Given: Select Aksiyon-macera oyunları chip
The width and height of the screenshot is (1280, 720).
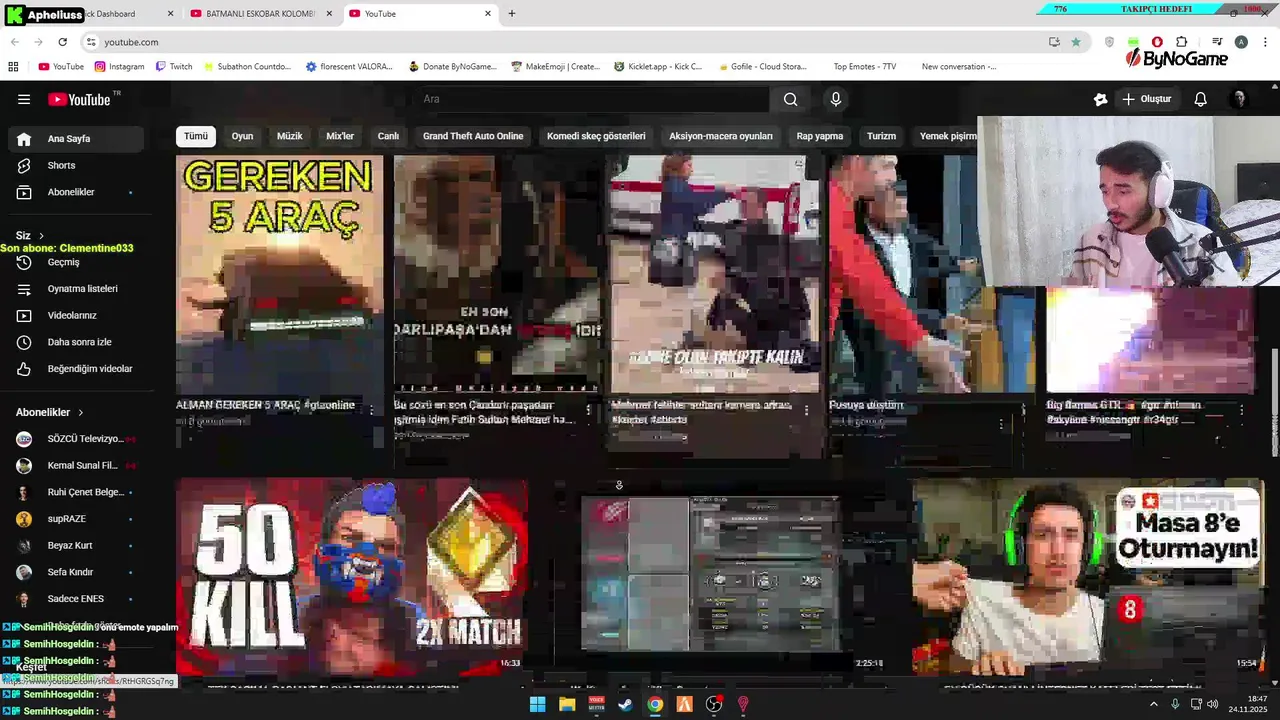Looking at the screenshot, I should (721, 136).
